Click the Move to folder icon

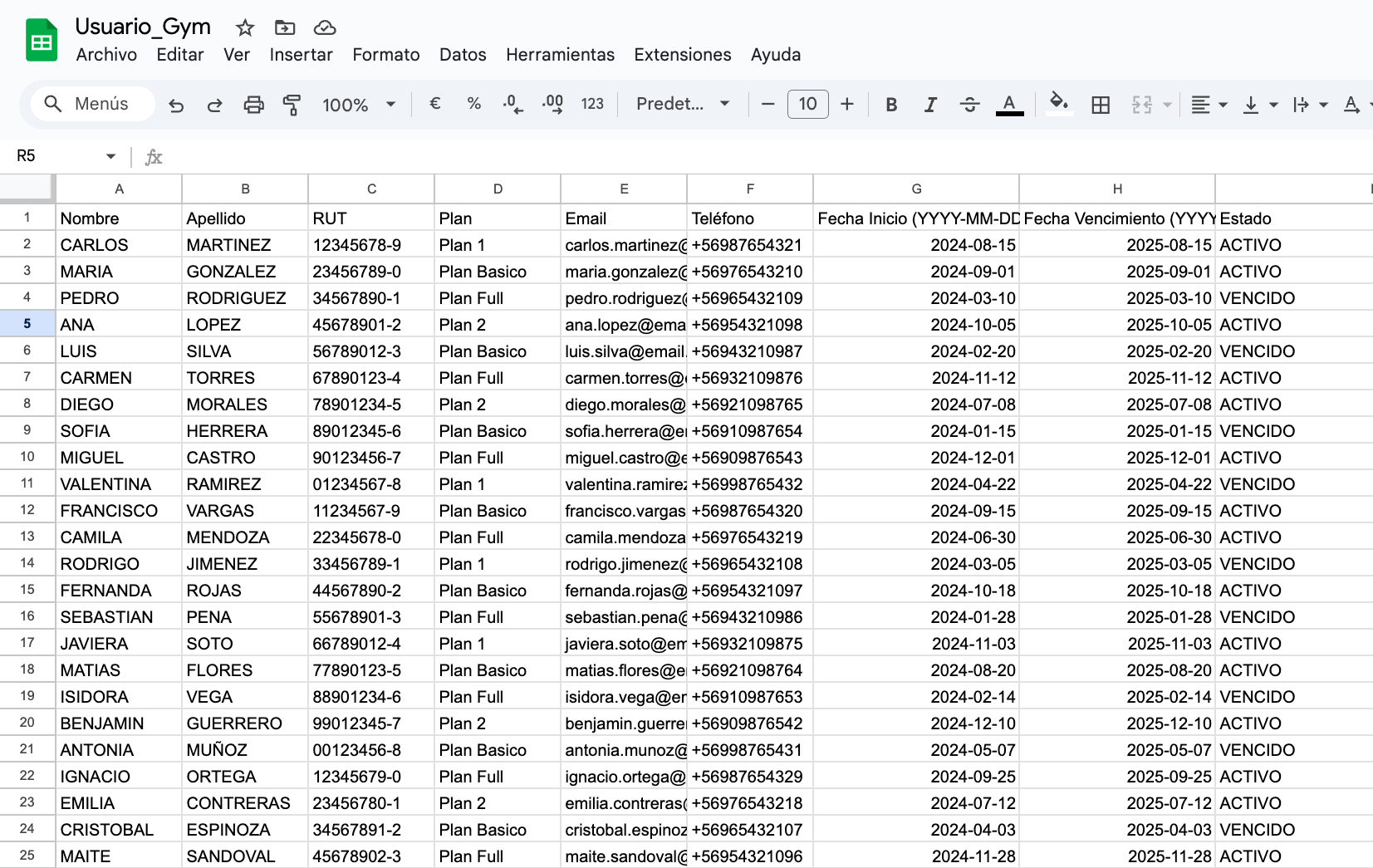point(285,28)
